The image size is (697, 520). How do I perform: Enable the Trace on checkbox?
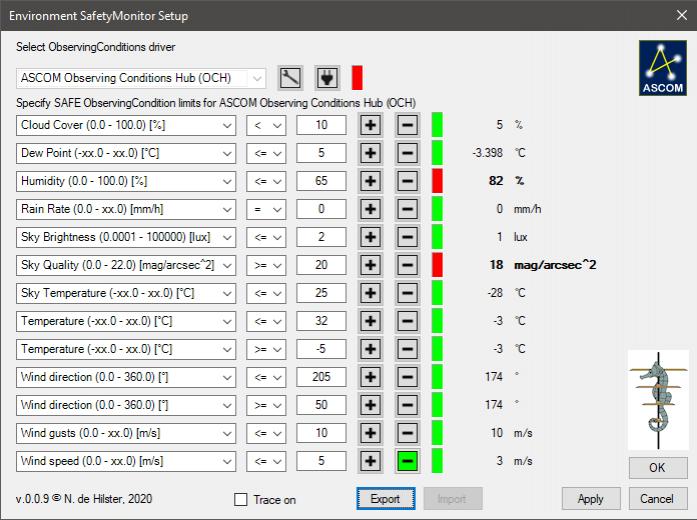(x=240, y=499)
